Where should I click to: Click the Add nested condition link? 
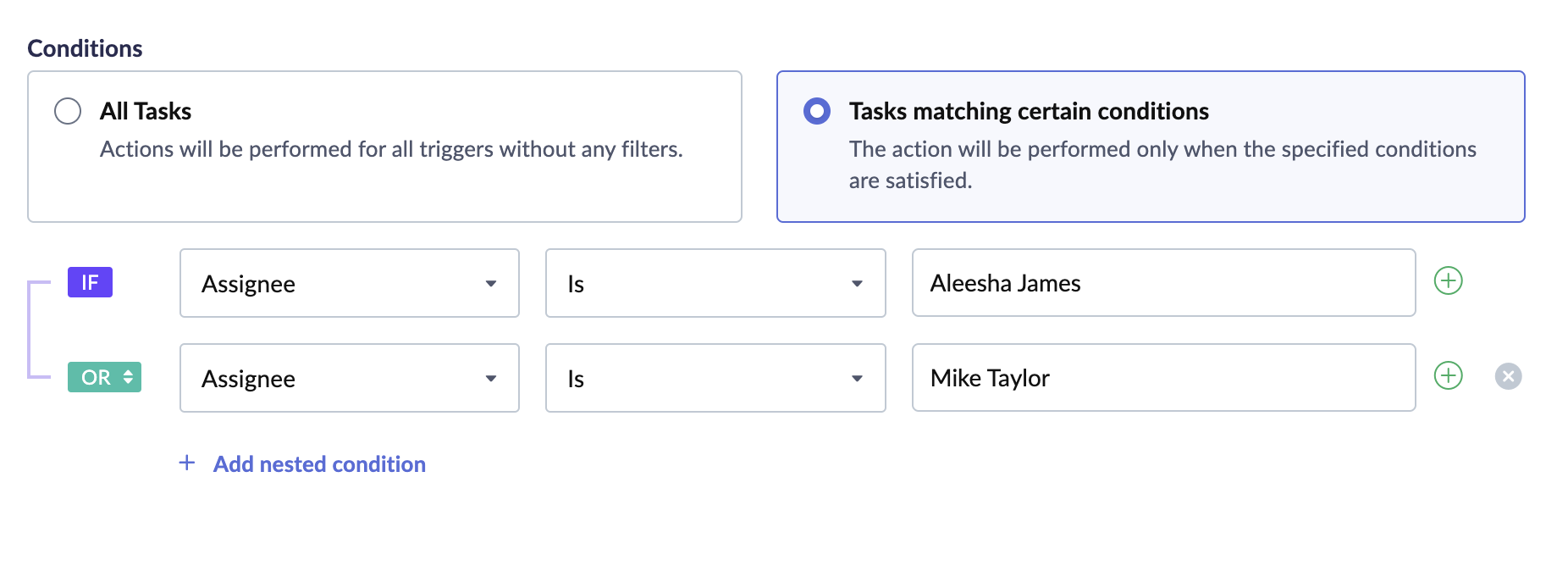click(x=319, y=464)
